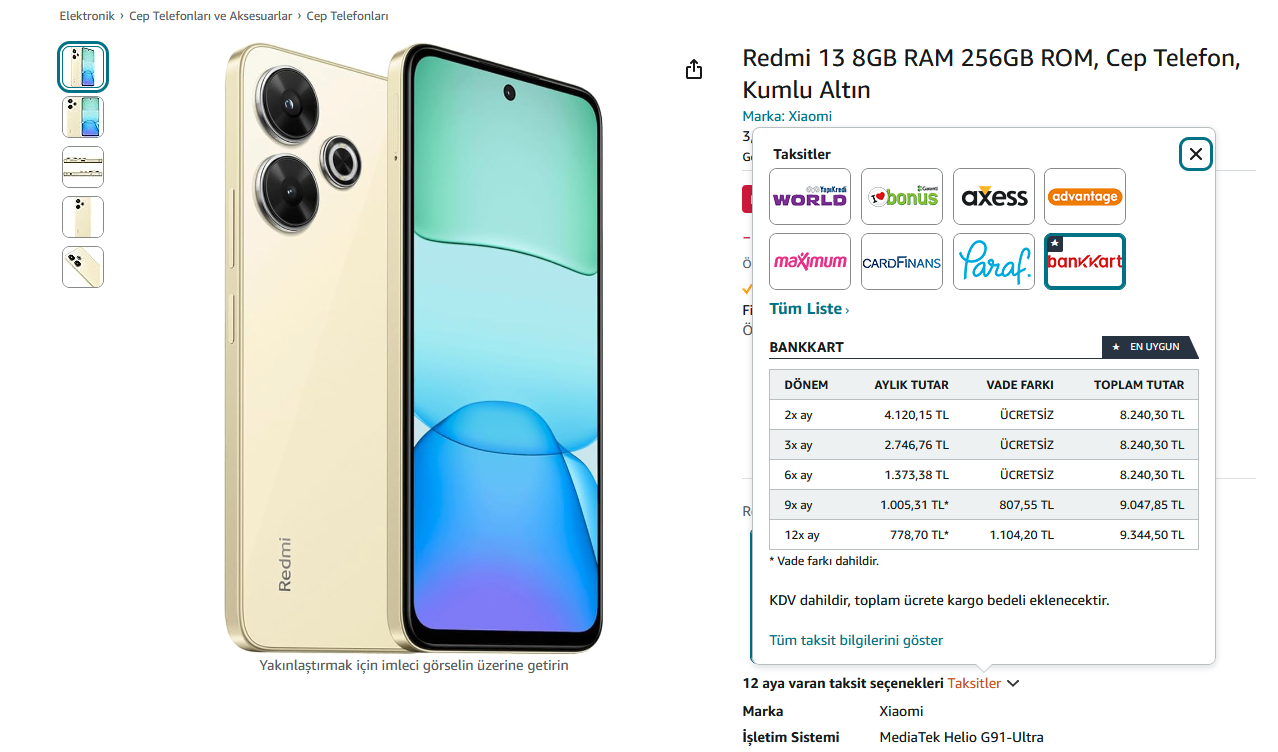Pick the Advantage card icon
This screenshot has height=752, width=1278.
1085,196
